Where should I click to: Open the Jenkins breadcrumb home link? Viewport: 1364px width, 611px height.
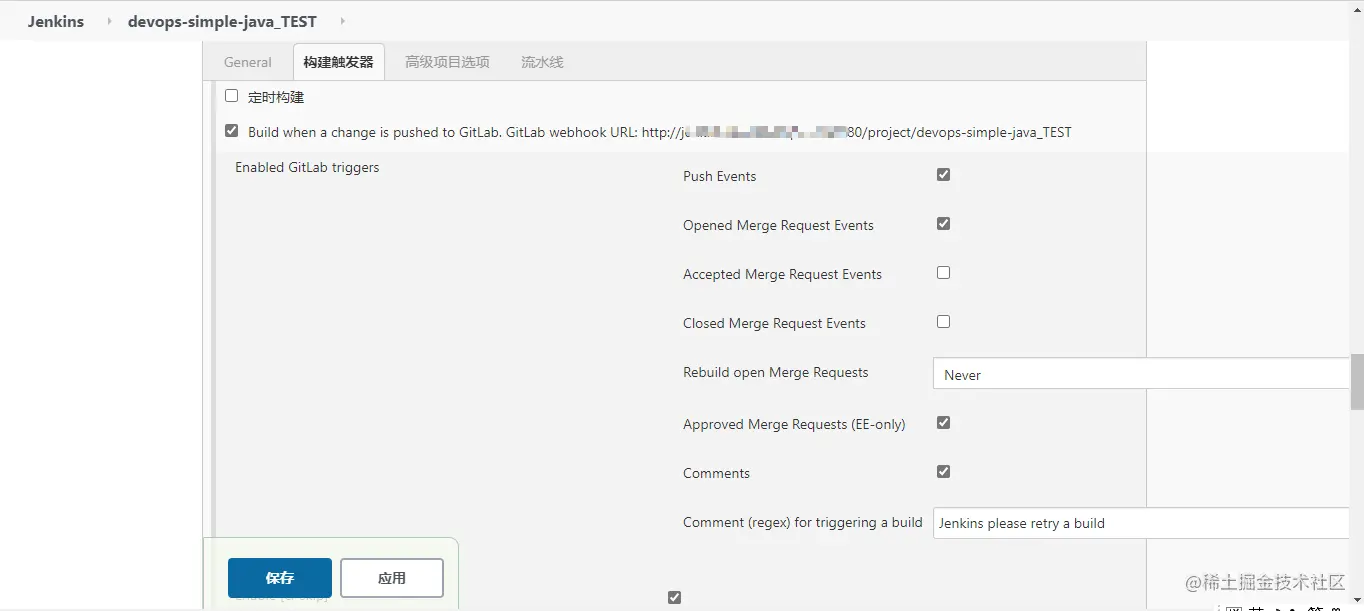56,21
